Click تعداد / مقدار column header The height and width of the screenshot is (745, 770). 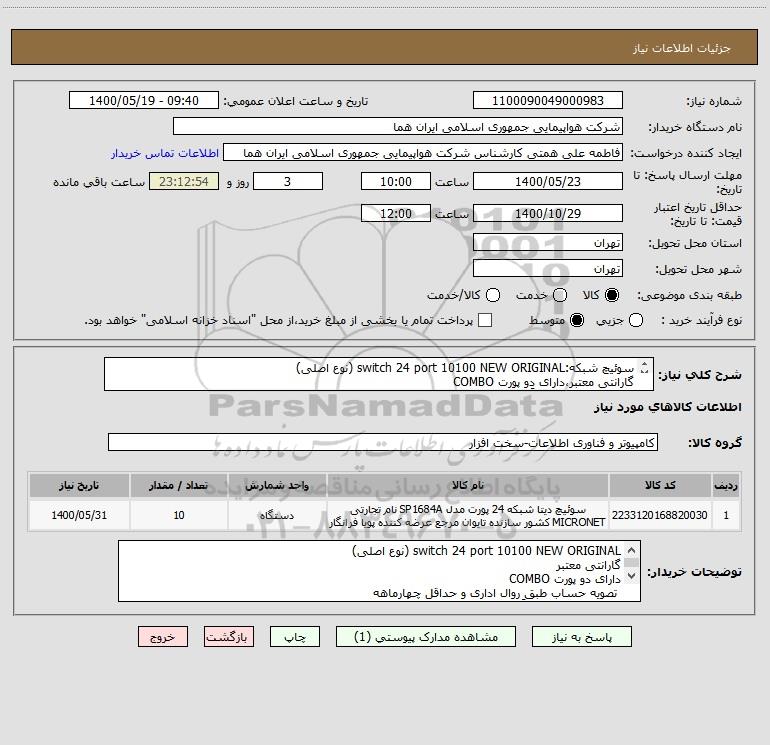tap(179, 485)
